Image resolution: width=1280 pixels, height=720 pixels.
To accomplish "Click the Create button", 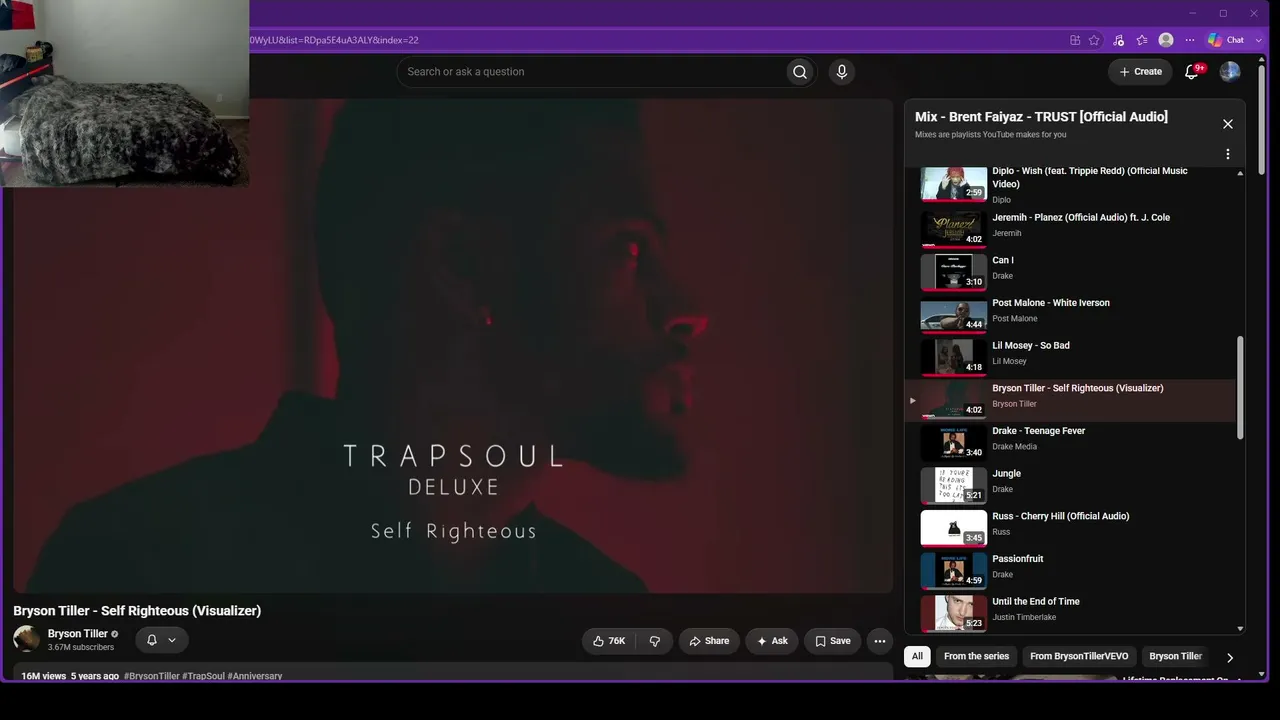I will tap(1140, 72).
